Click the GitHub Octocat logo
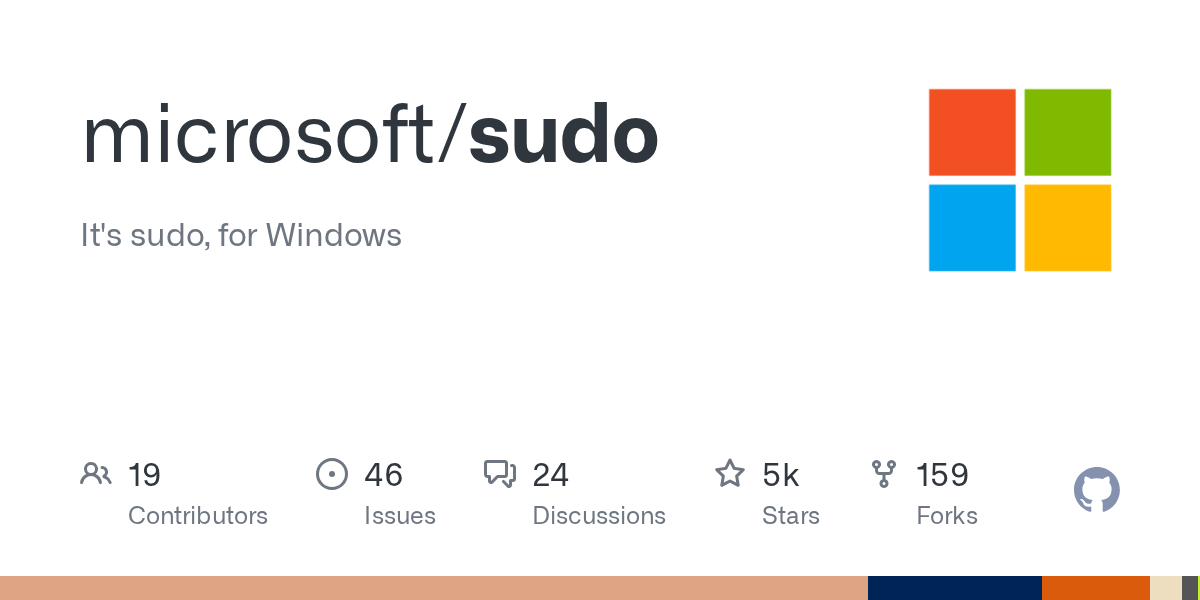1200x600 pixels. (x=1096, y=490)
